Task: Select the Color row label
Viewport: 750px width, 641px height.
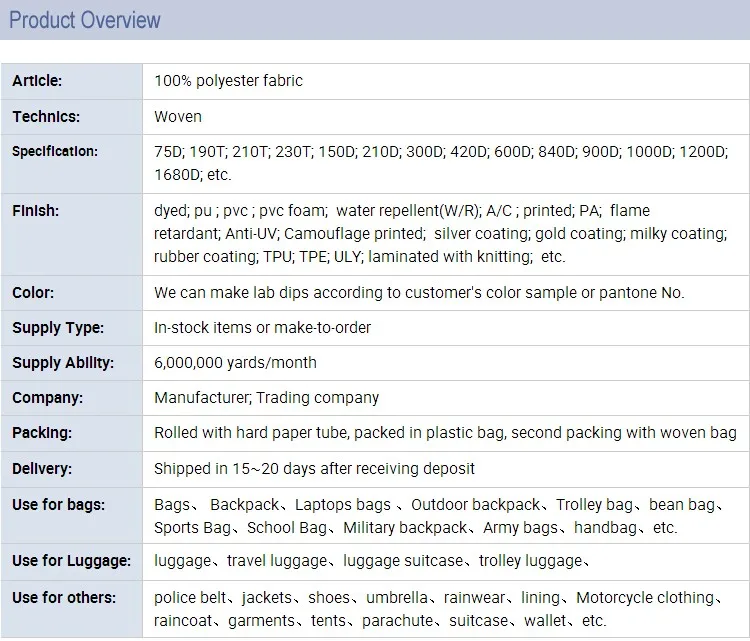Action: pyautogui.click(x=33, y=293)
